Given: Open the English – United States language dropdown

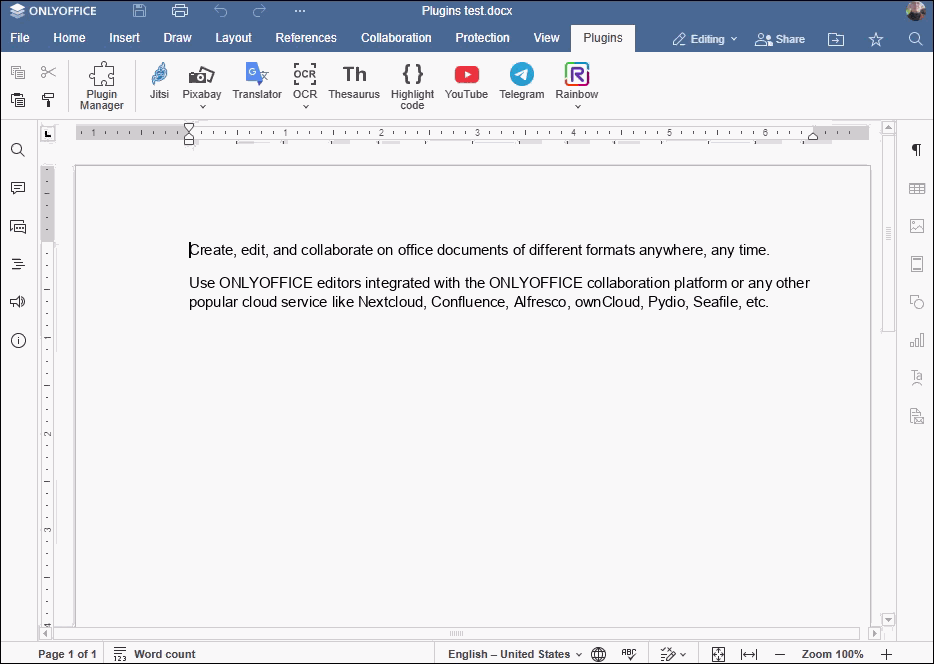Looking at the screenshot, I should coord(514,654).
